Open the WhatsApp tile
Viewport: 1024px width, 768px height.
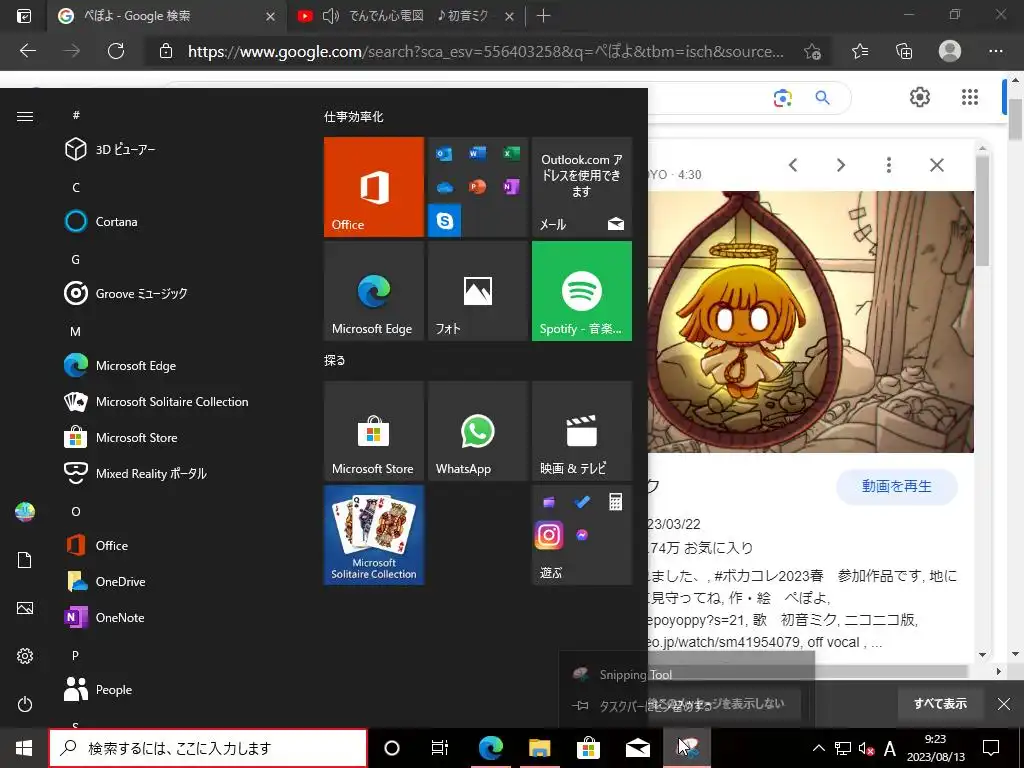tap(477, 431)
